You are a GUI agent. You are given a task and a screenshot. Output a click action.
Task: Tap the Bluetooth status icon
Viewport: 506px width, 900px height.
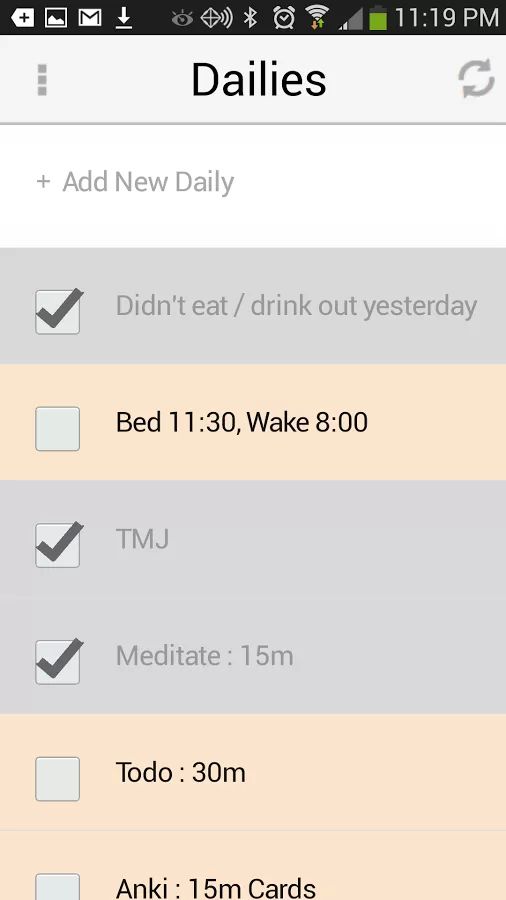[x=250, y=18]
